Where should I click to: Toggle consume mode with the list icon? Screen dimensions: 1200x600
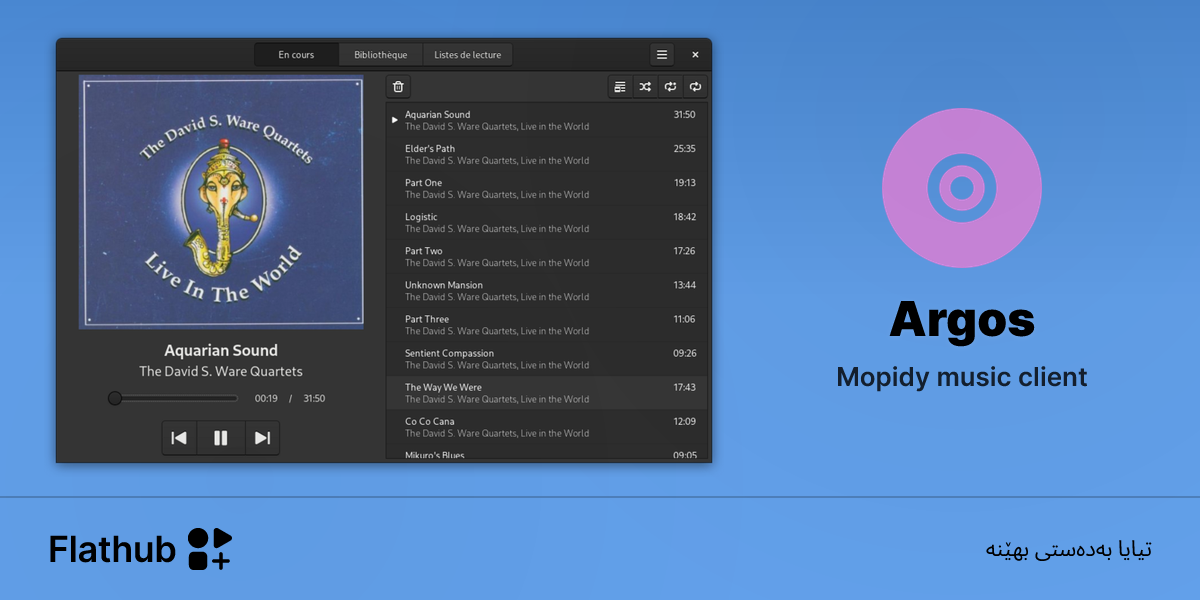(620, 87)
